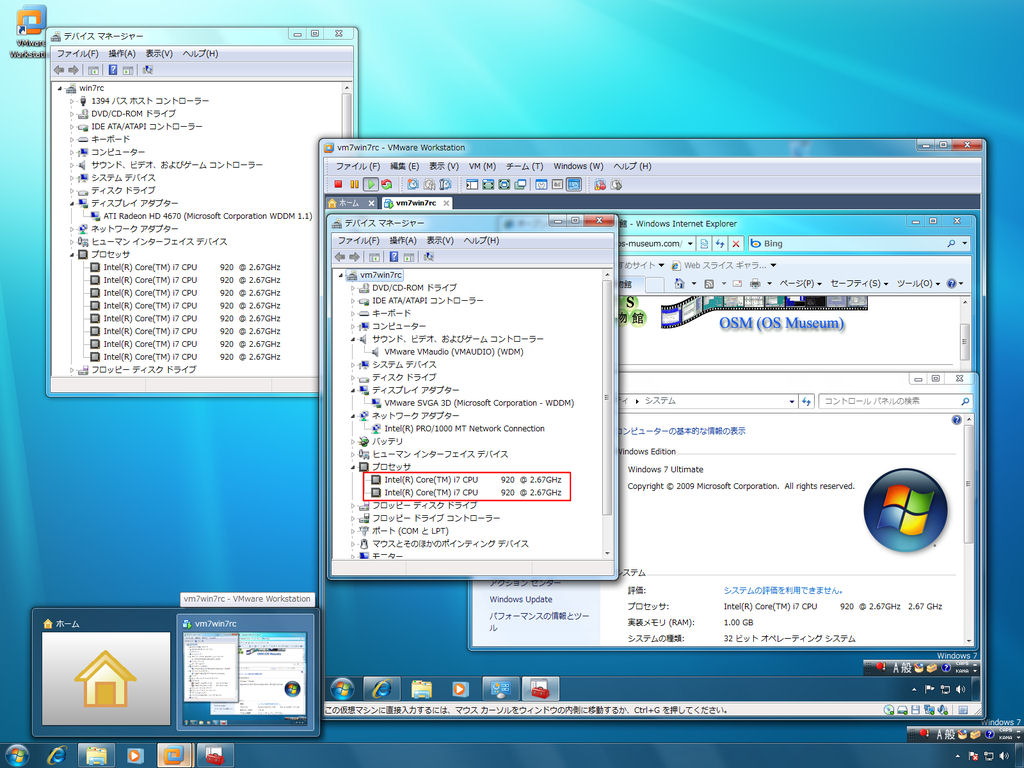Expand the 1394 バス ホスト コントローラー node

(72, 101)
